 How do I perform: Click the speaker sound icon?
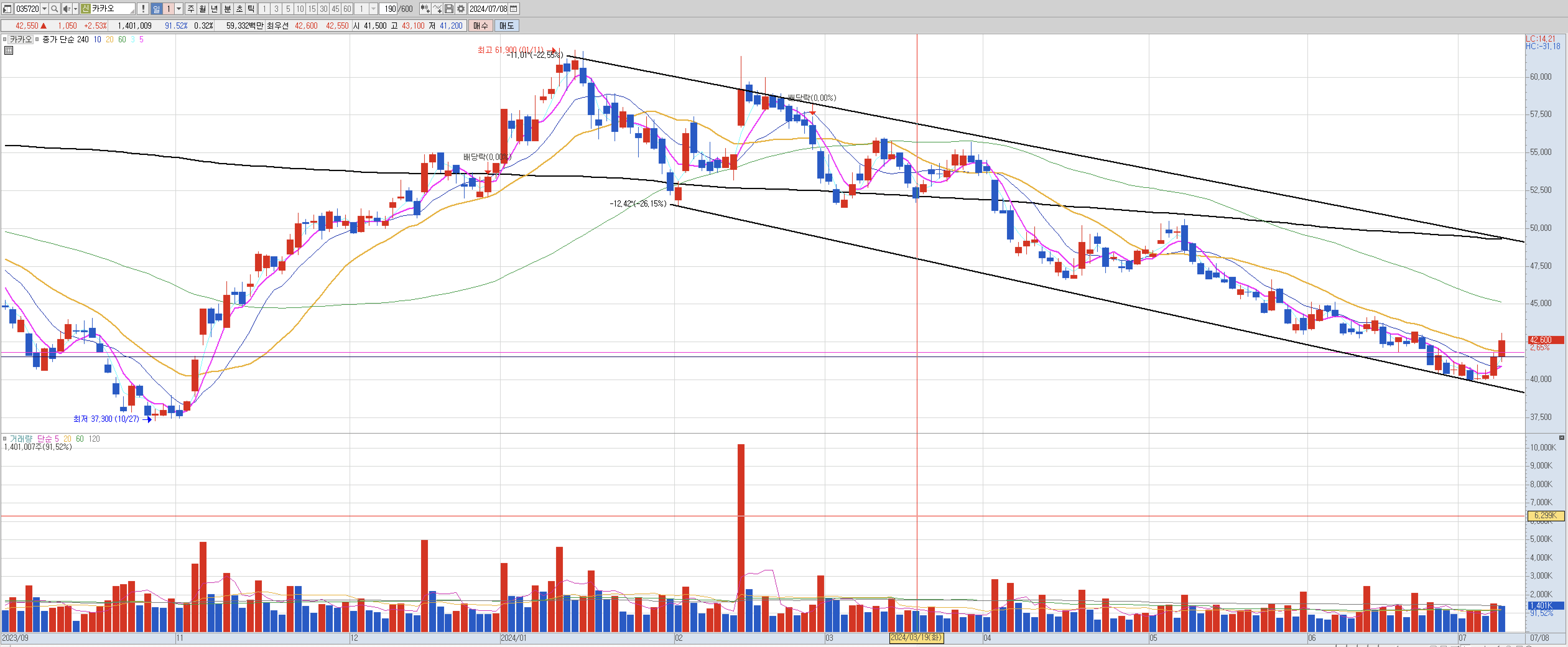66,9
